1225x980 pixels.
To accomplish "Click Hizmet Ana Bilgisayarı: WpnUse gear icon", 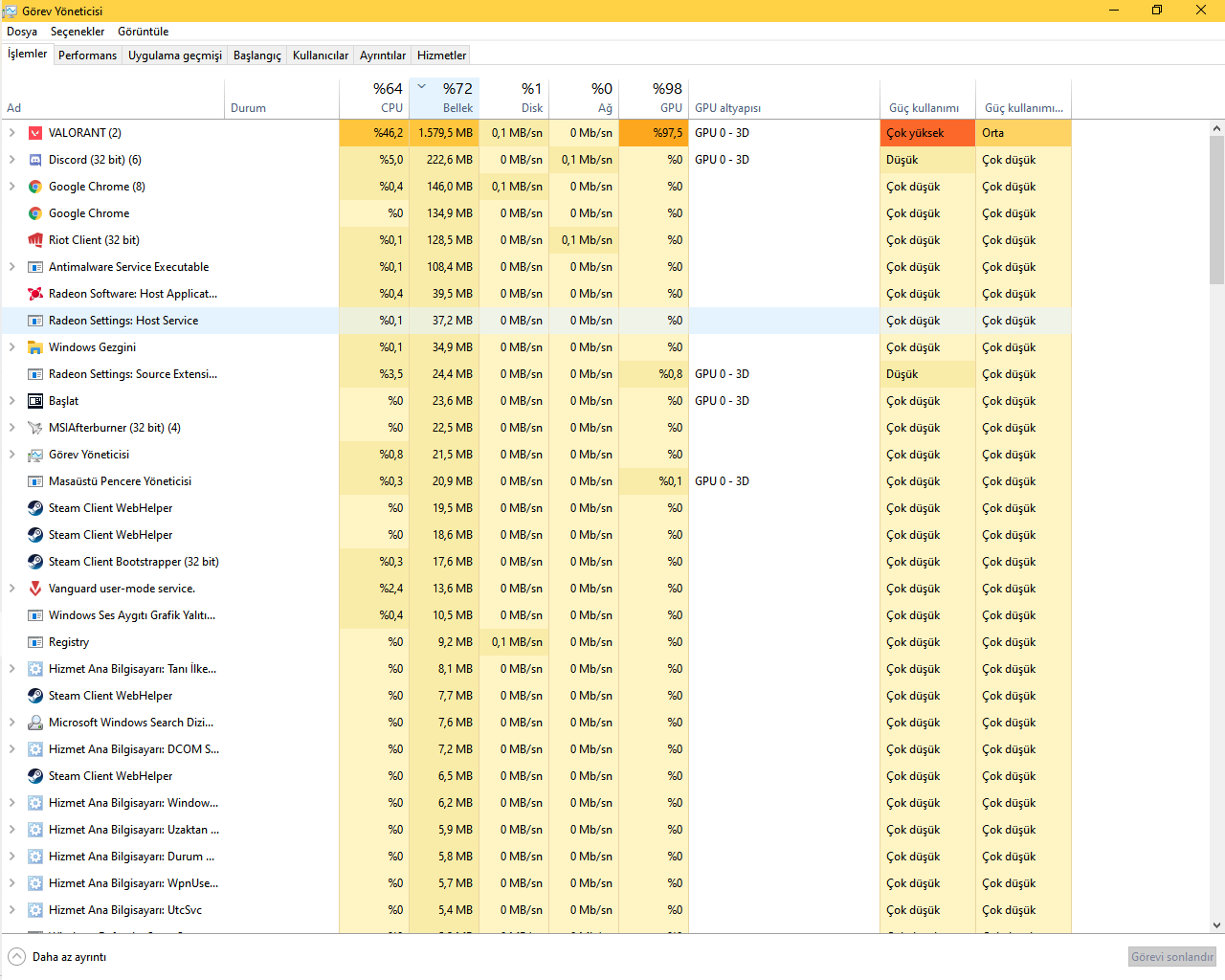I will pos(35,883).
